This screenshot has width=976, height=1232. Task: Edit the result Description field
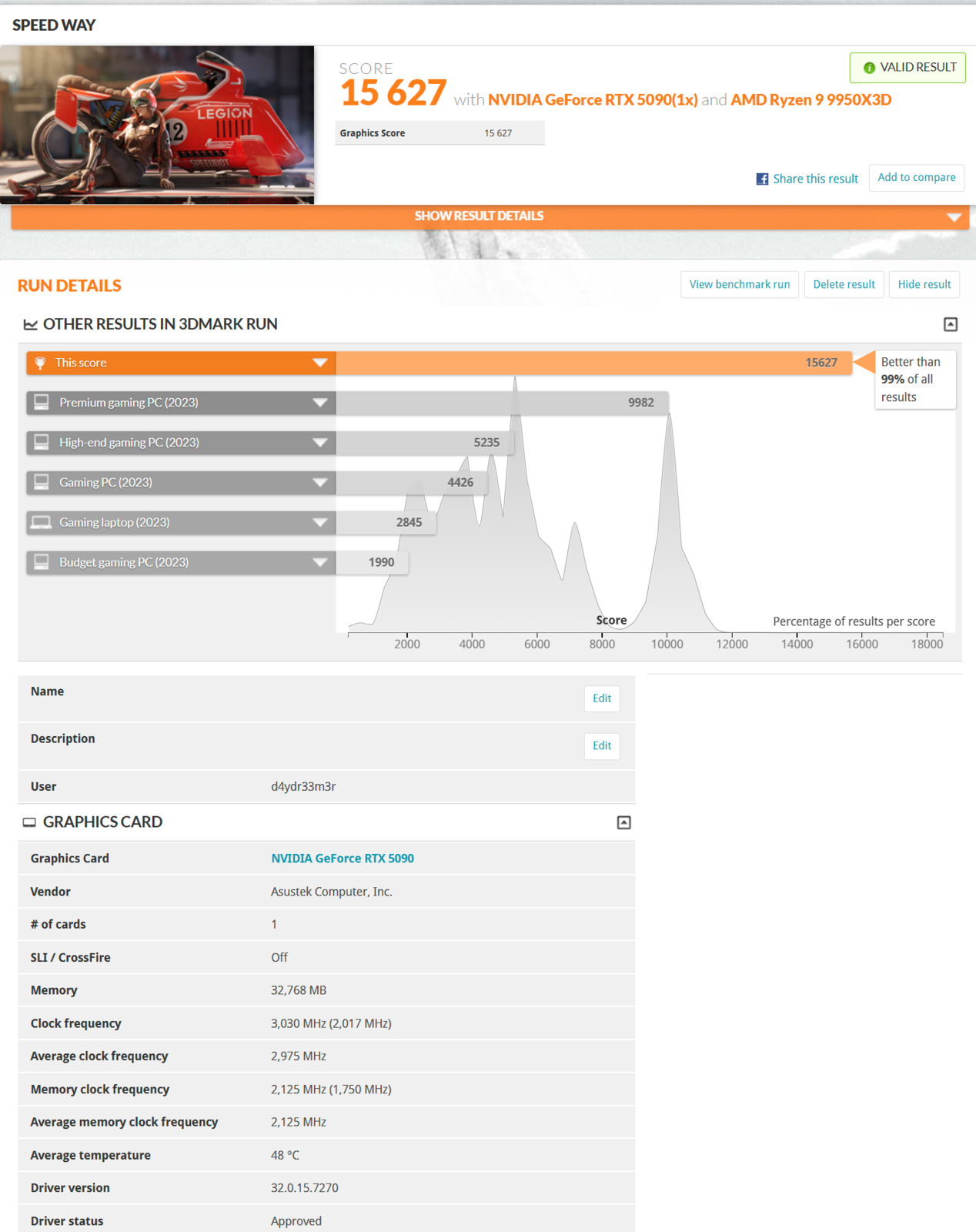tap(602, 745)
